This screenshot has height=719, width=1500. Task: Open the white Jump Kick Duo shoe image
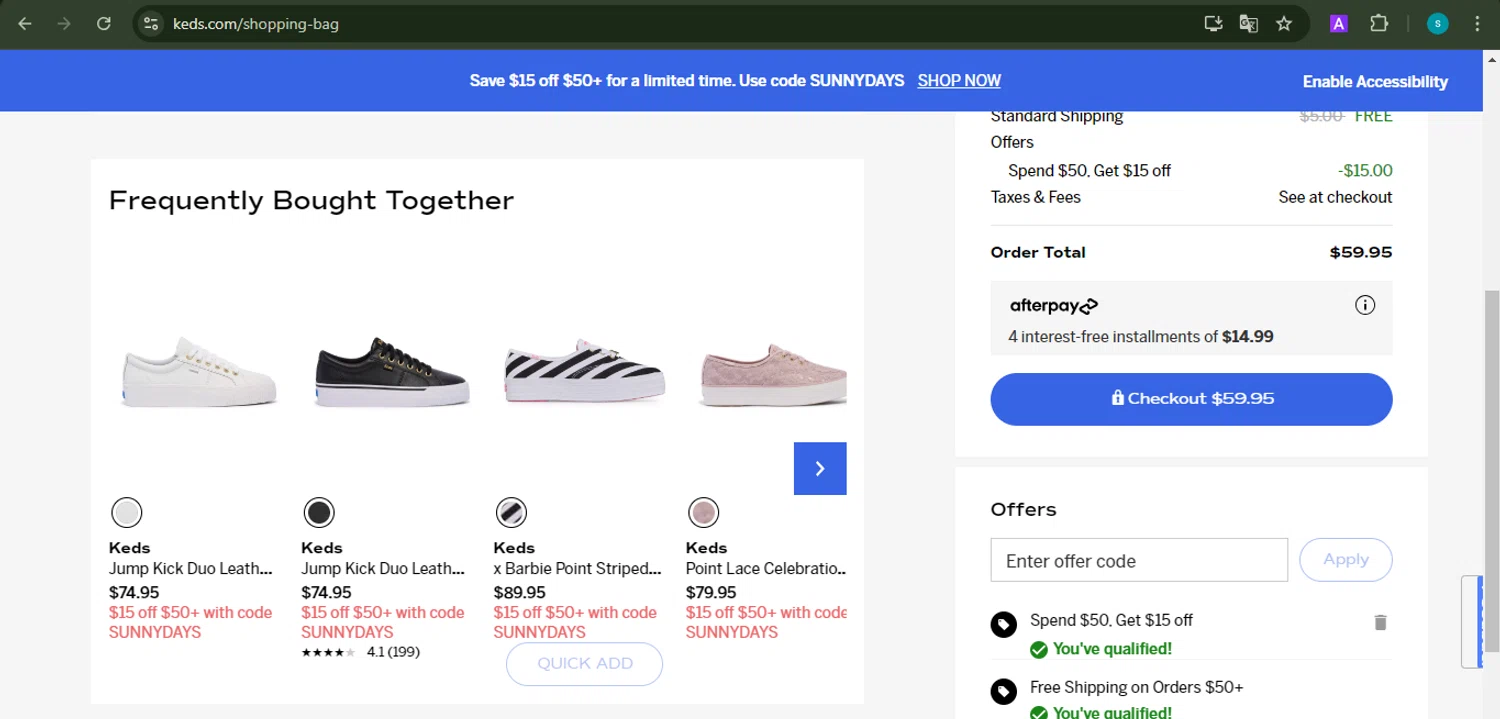(199, 371)
